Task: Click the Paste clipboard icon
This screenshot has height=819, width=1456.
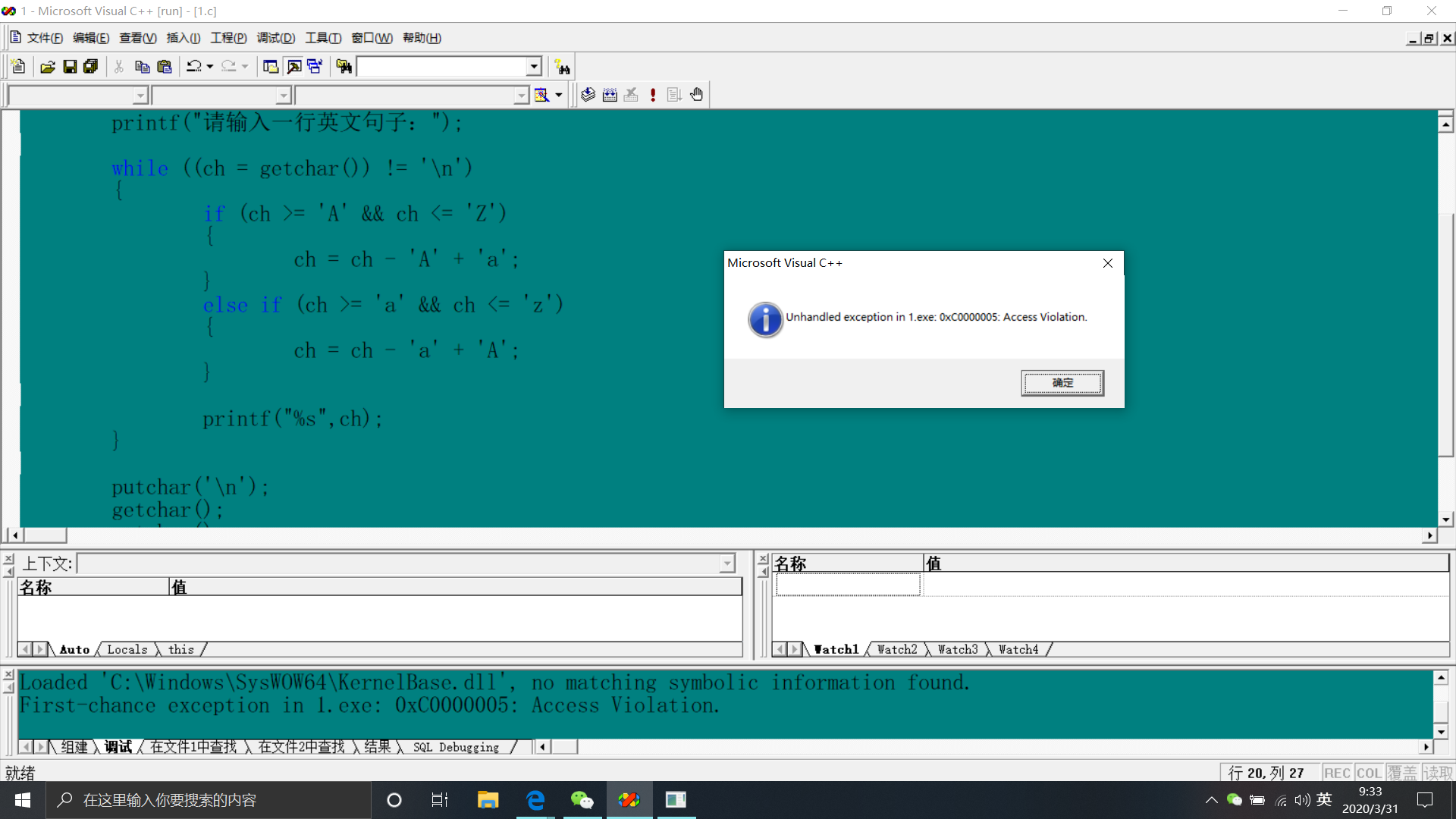Action: tap(164, 67)
